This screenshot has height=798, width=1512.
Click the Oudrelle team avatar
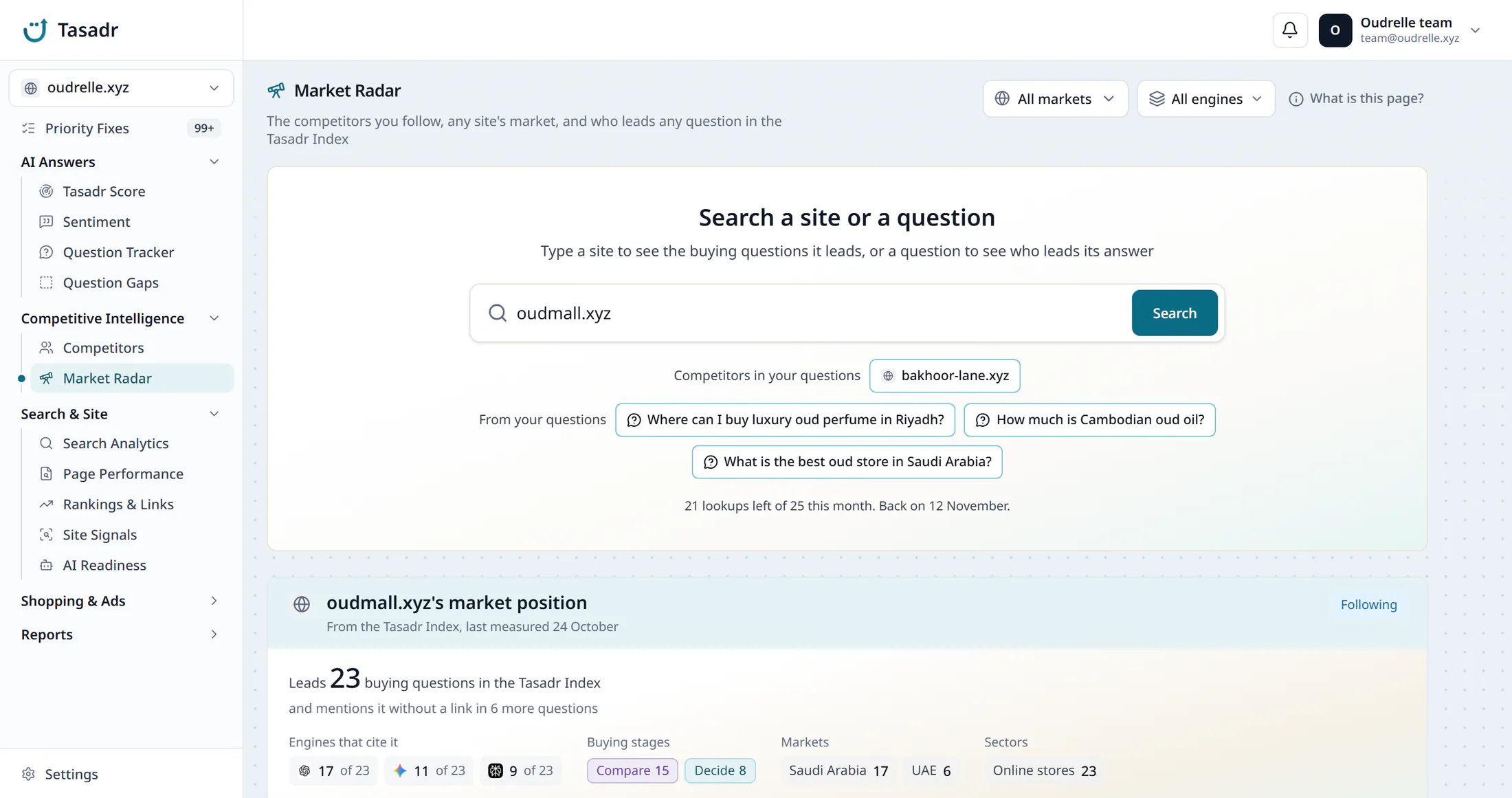[x=1335, y=30]
